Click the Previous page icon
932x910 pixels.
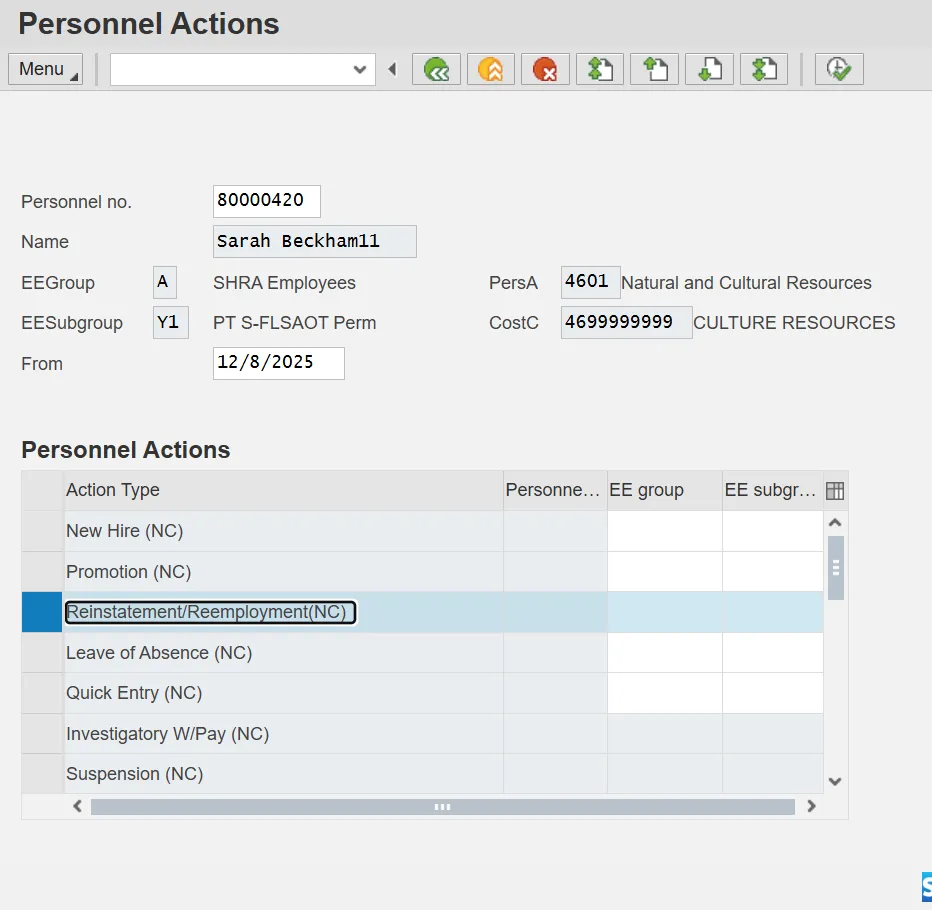coord(654,69)
